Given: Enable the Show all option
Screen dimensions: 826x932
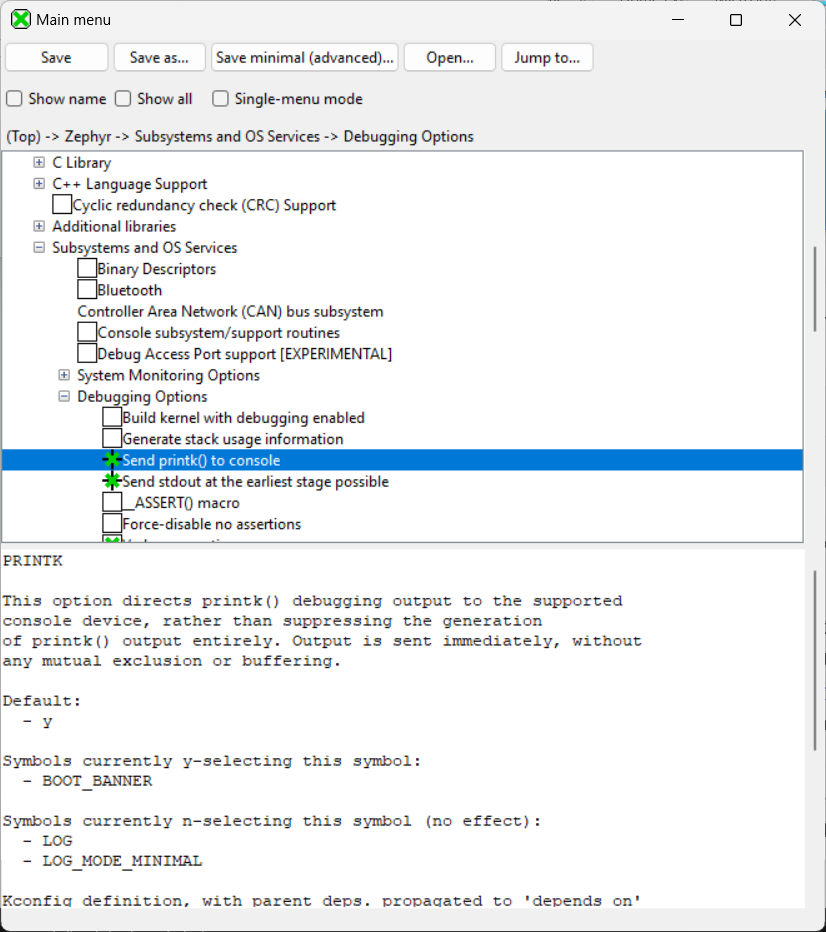Looking at the screenshot, I should coord(124,99).
